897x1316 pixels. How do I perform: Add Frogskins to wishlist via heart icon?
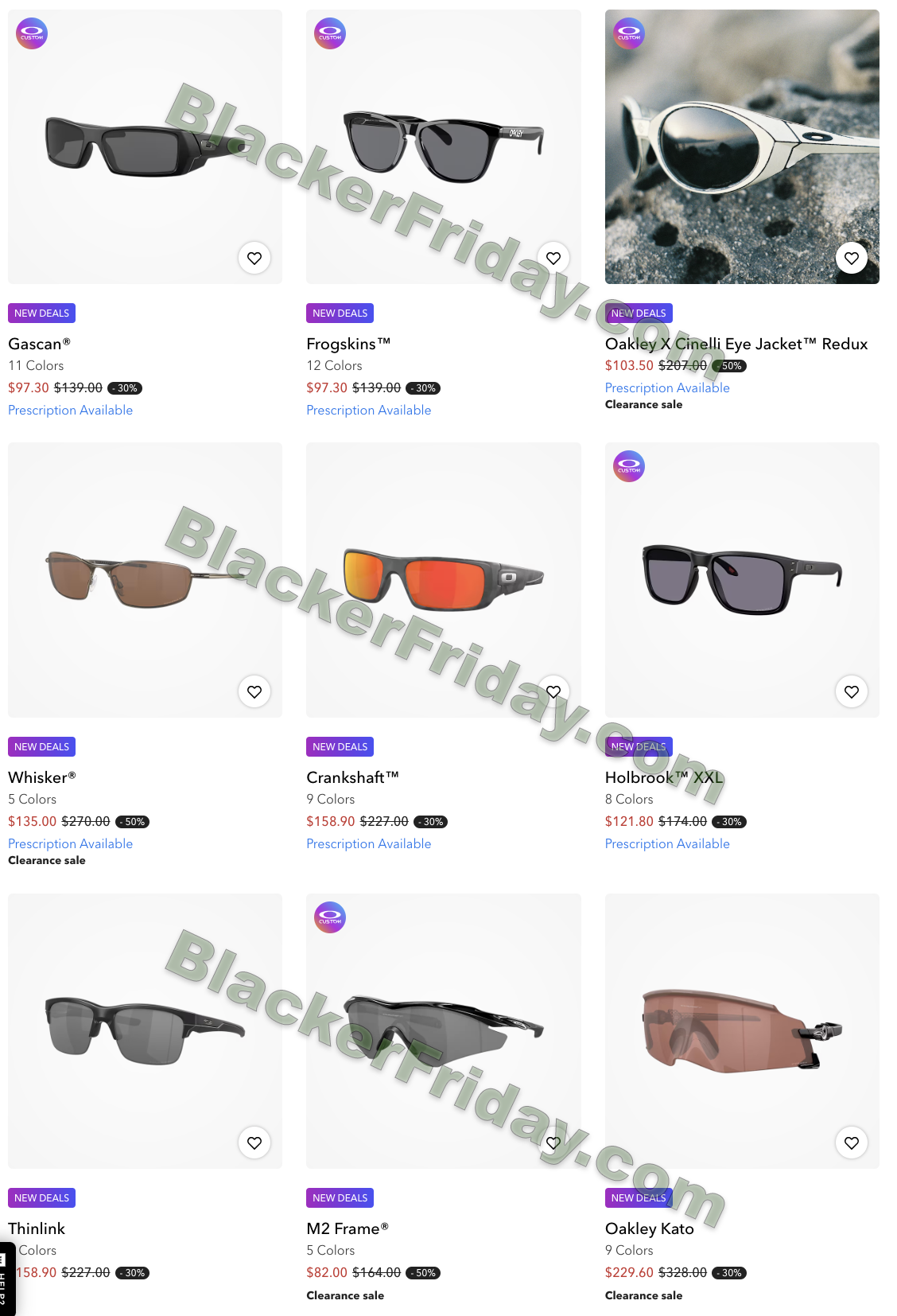[x=553, y=258]
